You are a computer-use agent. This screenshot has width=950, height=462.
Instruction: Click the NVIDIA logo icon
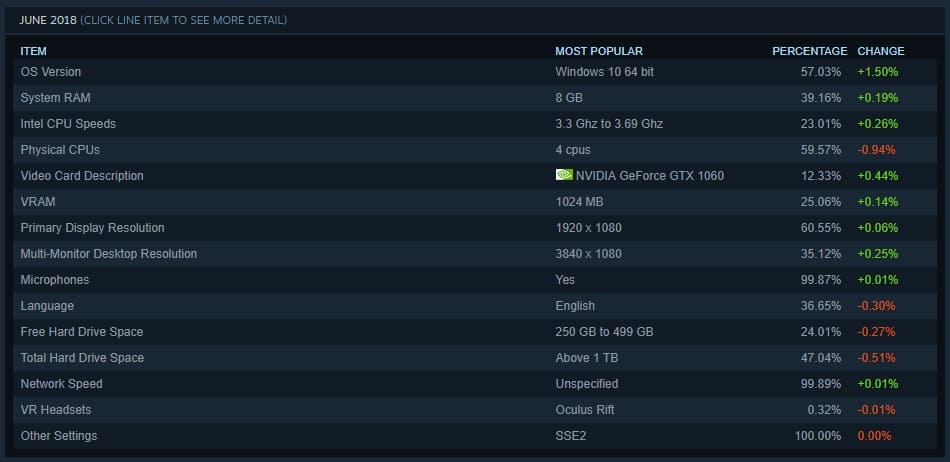pyautogui.click(x=564, y=175)
